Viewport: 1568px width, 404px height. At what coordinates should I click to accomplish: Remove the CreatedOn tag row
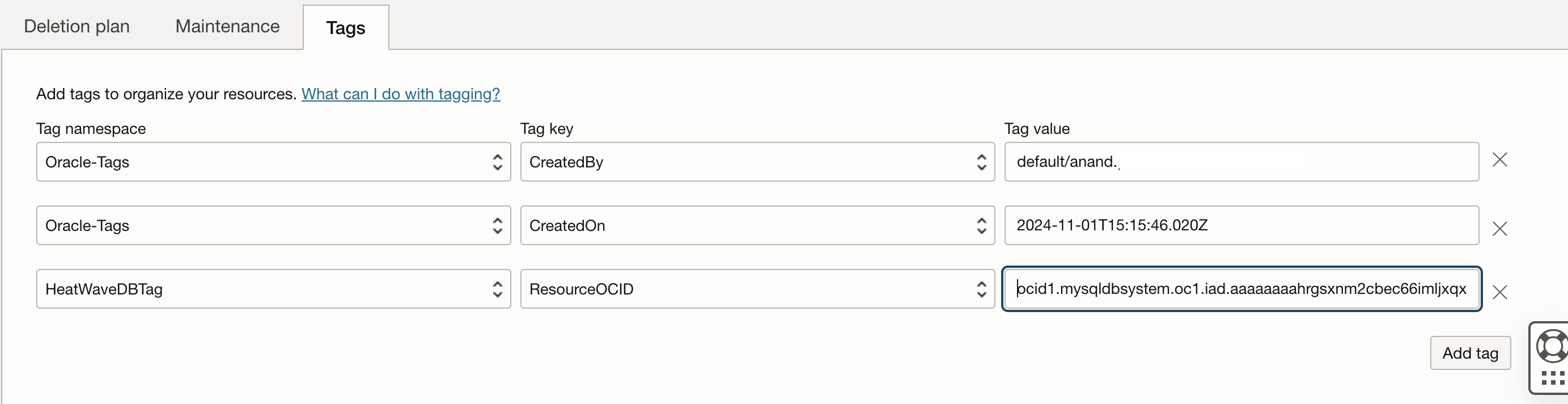(1500, 229)
